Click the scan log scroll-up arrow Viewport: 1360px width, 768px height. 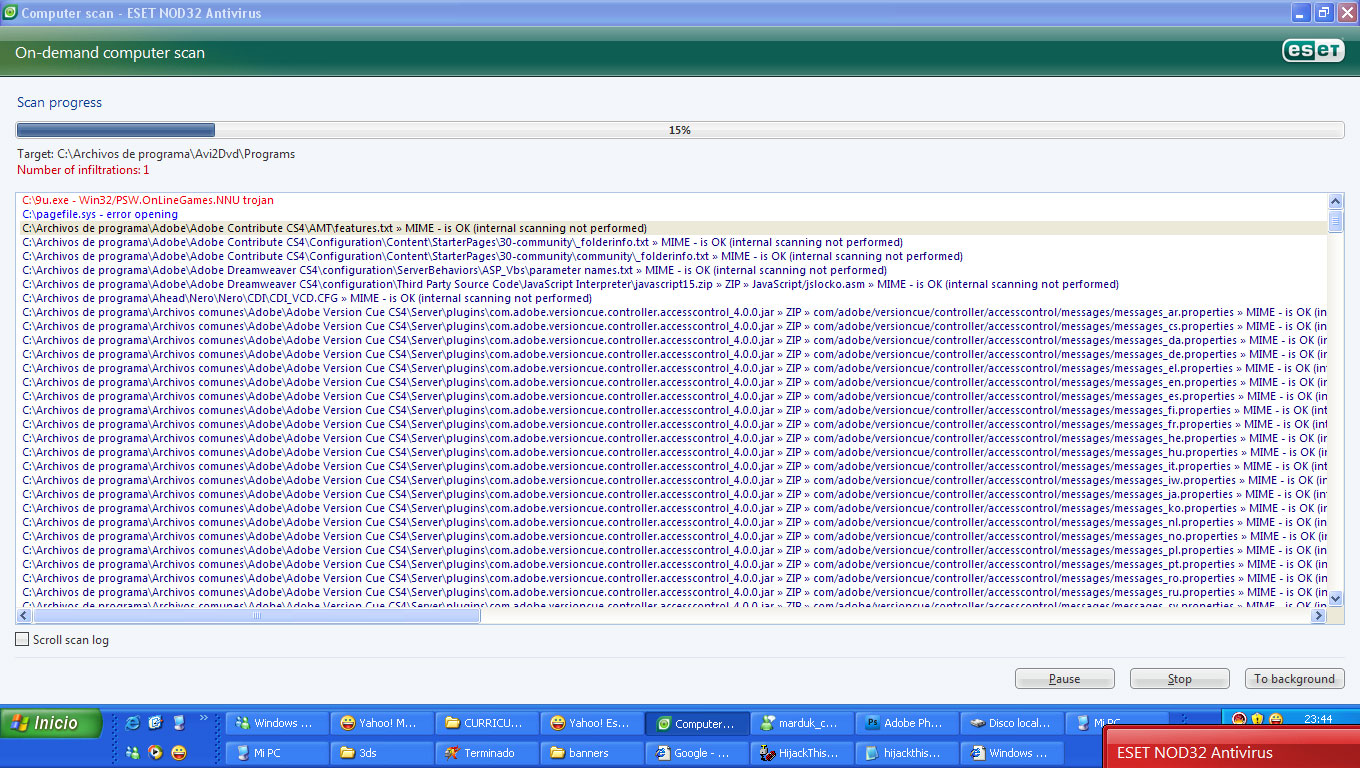click(1335, 201)
